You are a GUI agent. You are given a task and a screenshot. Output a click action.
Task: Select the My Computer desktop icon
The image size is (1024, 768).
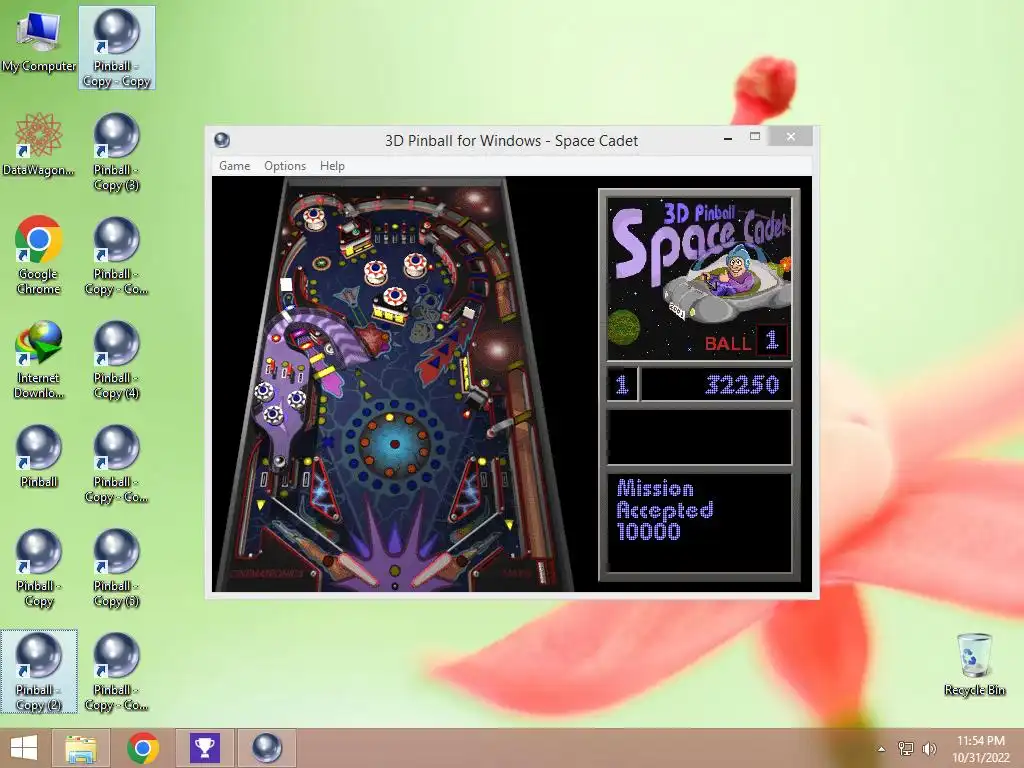pos(39,42)
